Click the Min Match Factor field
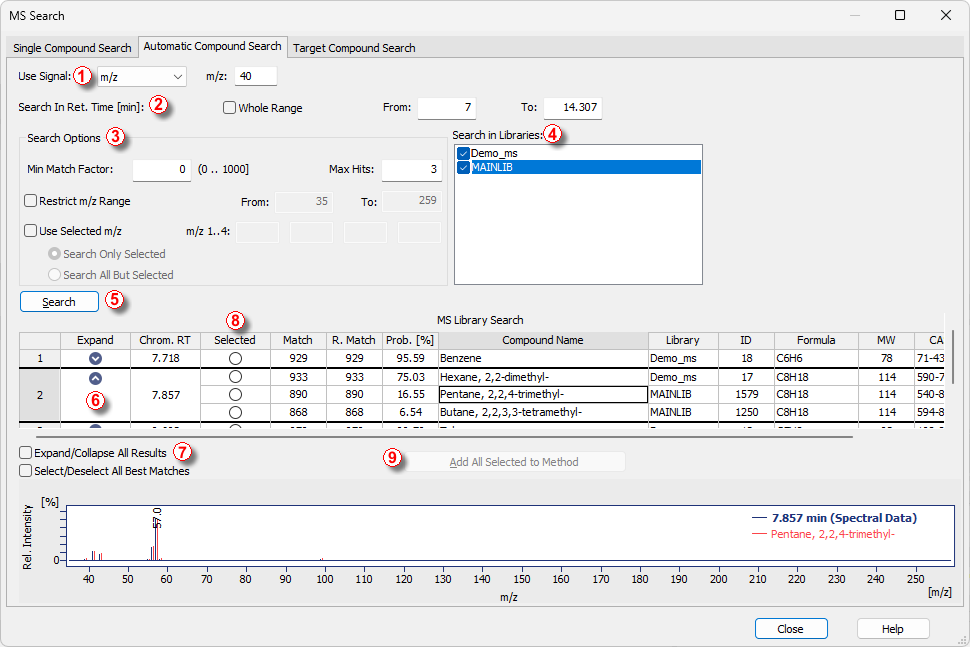 point(162,170)
